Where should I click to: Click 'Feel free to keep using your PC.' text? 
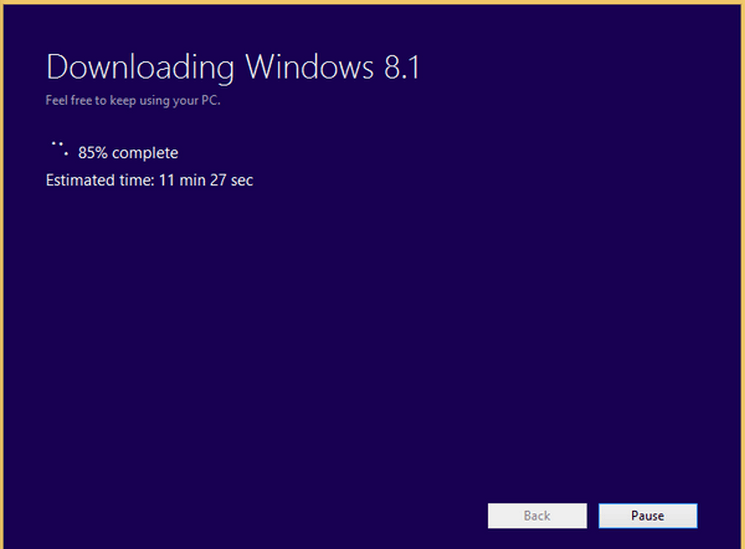click(133, 101)
